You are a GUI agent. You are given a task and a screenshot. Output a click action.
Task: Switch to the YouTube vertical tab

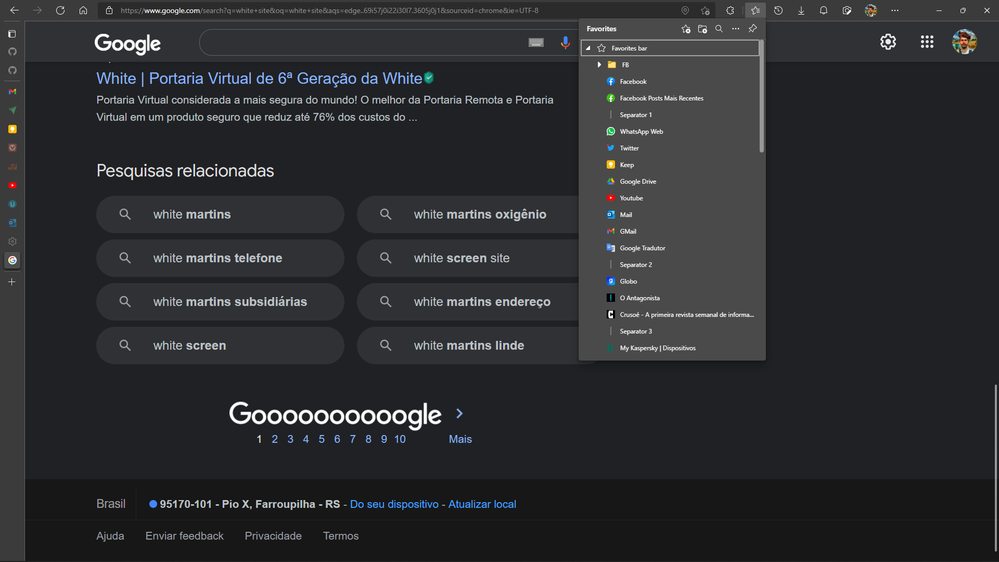[12, 185]
